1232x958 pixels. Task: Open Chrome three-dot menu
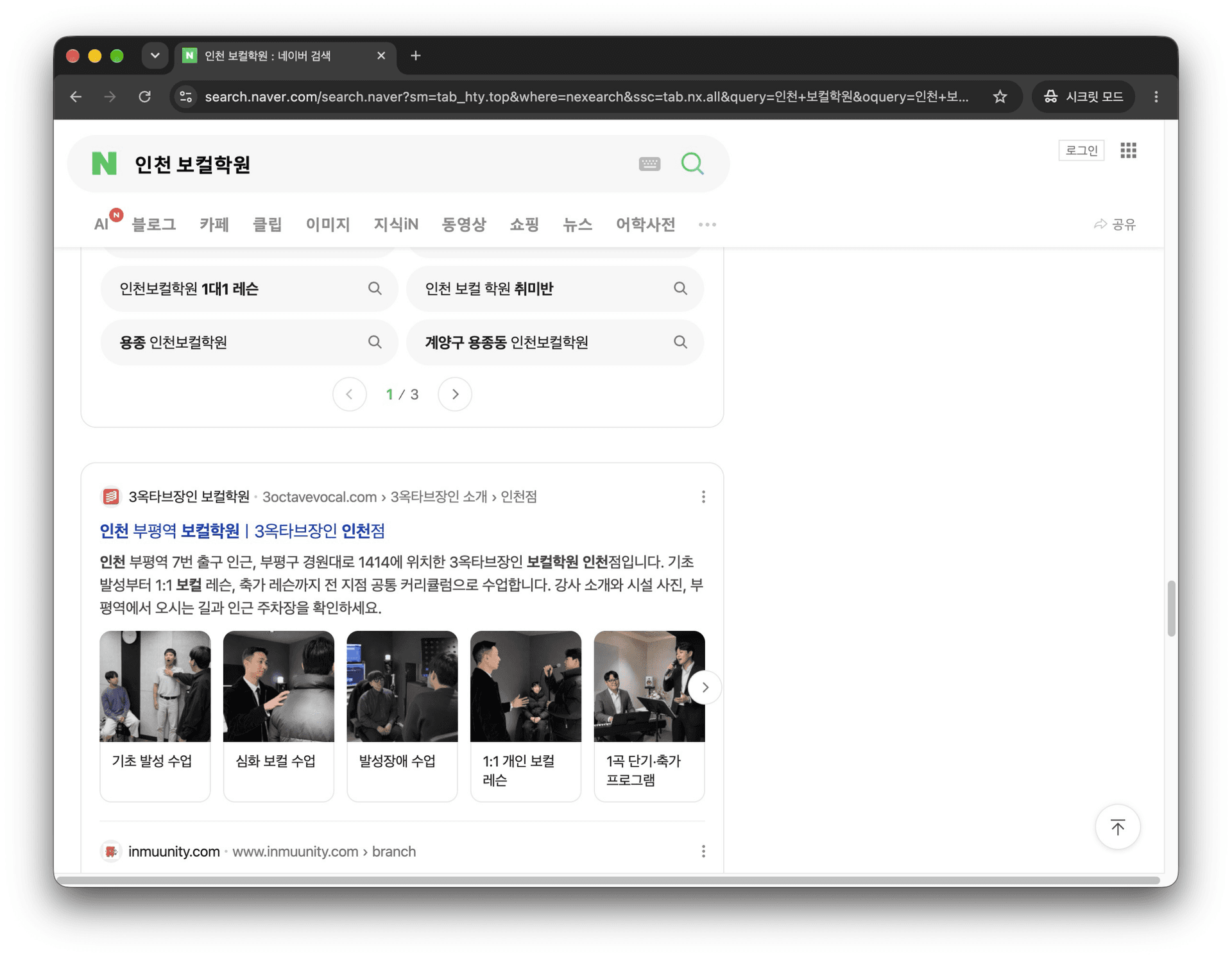[1156, 97]
